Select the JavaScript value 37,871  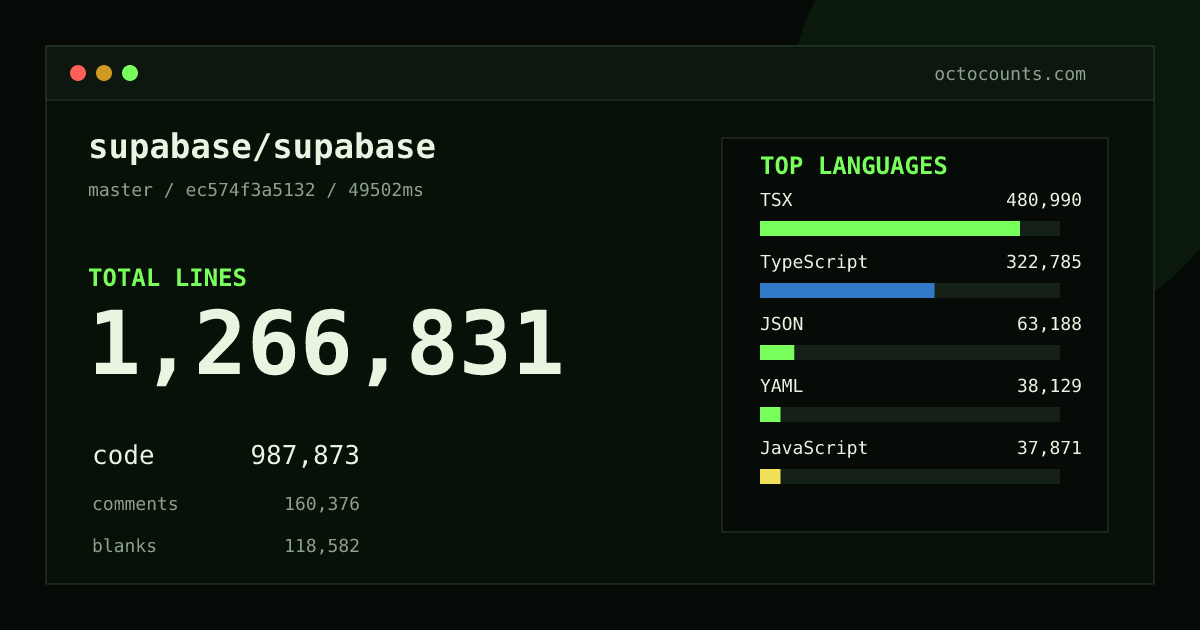pyautogui.click(x=1049, y=448)
